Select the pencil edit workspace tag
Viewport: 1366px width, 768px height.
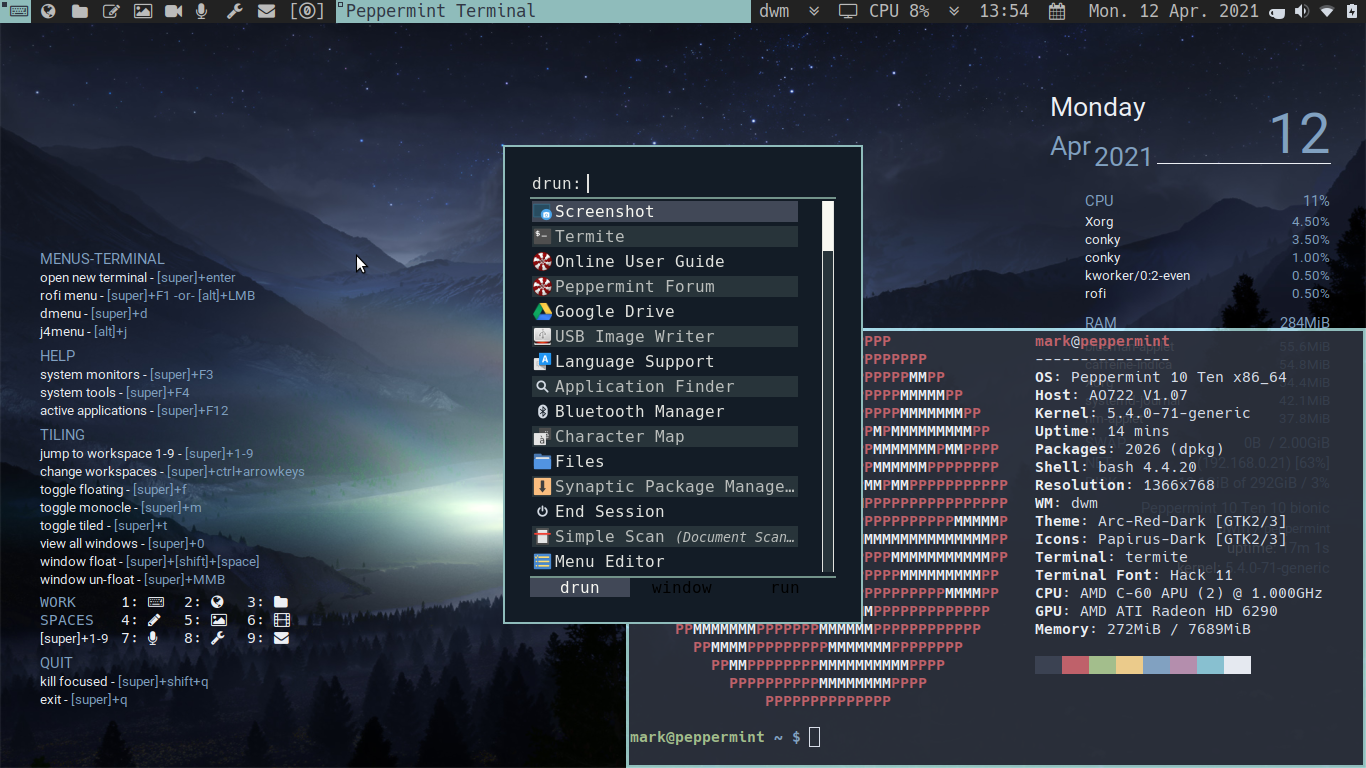coord(111,11)
